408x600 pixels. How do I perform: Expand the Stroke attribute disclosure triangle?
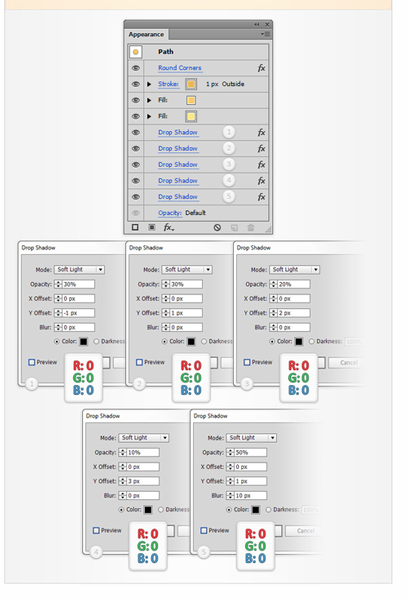coord(149,84)
